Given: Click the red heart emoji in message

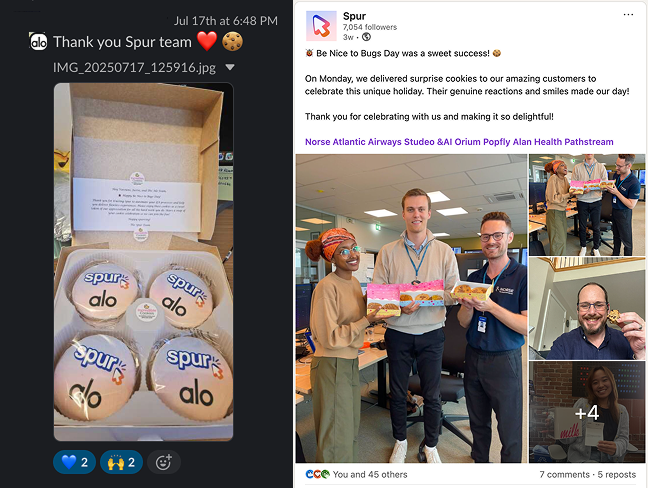Looking at the screenshot, I should [207, 42].
